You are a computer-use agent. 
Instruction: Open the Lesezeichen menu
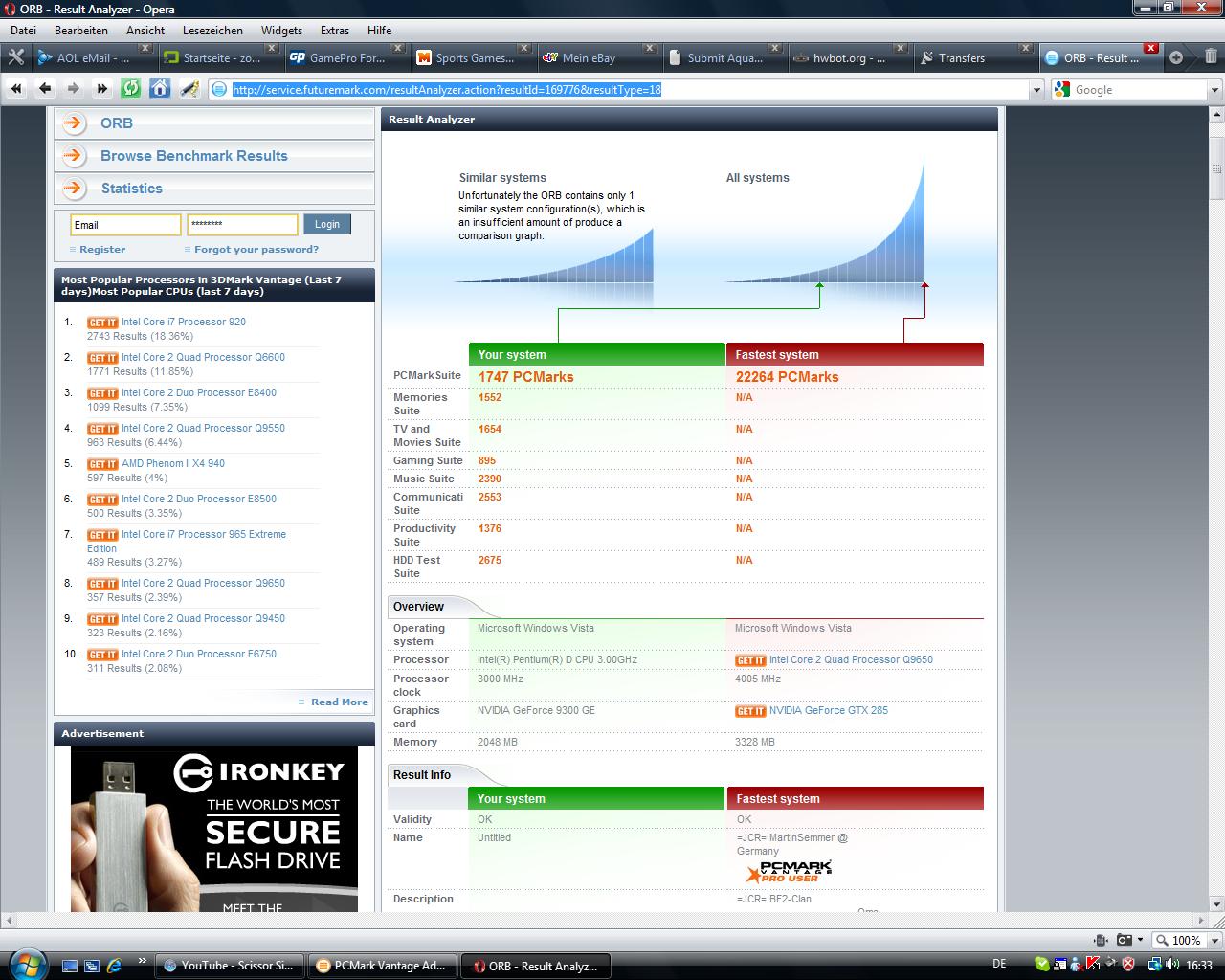tap(212, 31)
